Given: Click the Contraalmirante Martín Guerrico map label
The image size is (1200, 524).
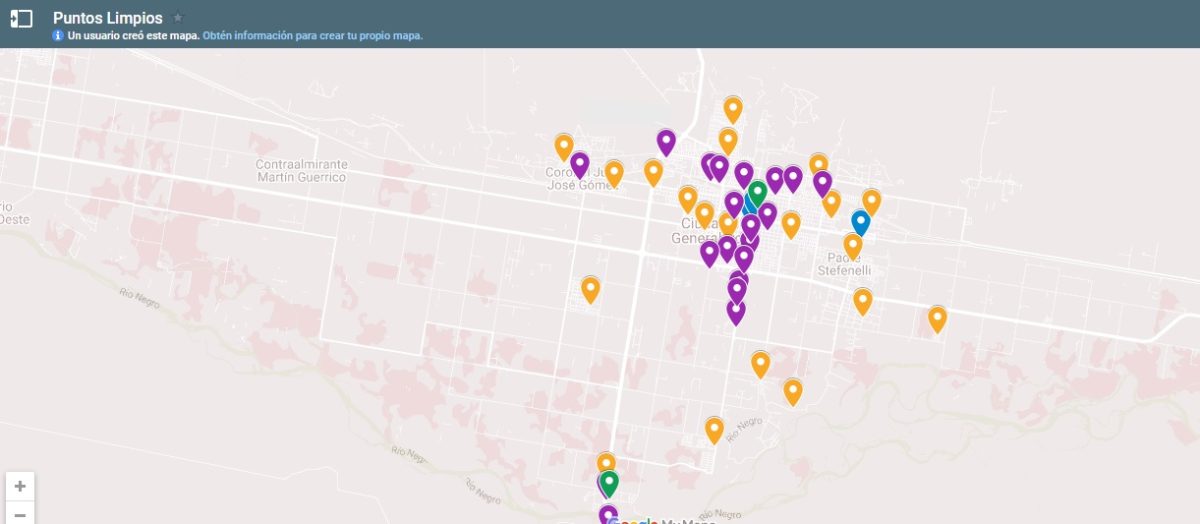Looking at the screenshot, I should coord(300,170).
